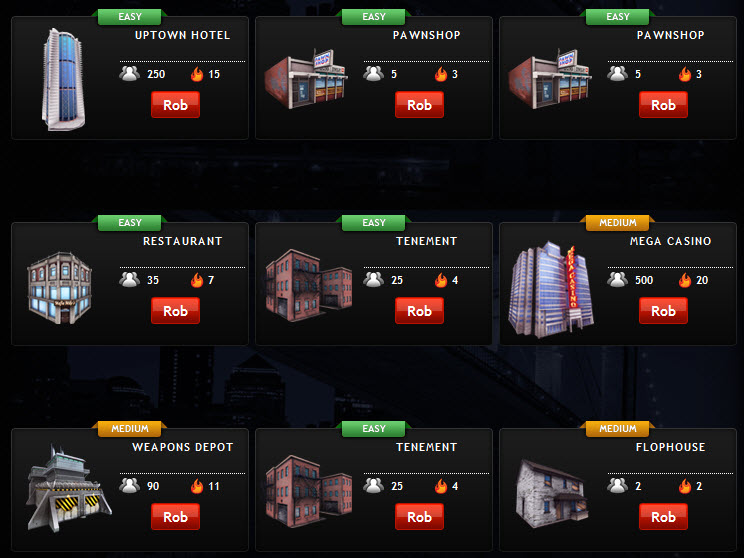Click the flame icon next to 15 on Uptown Hotel
744x558 pixels.
click(x=197, y=74)
